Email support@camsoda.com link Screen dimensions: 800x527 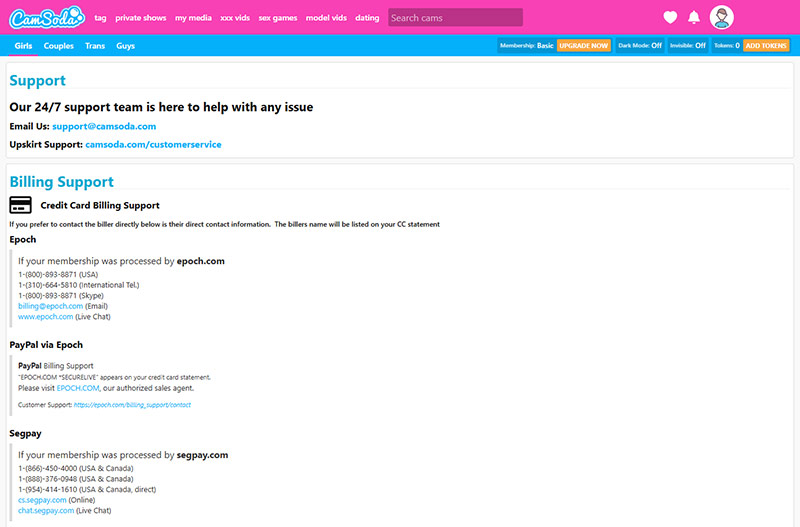tap(104, 126)
